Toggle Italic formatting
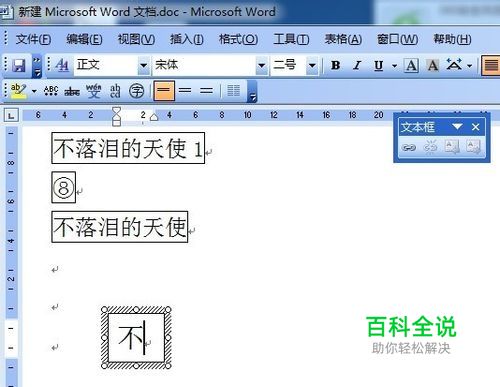This screenshot has width=500, height=387. pyautogui.click(x=357, y=65)
